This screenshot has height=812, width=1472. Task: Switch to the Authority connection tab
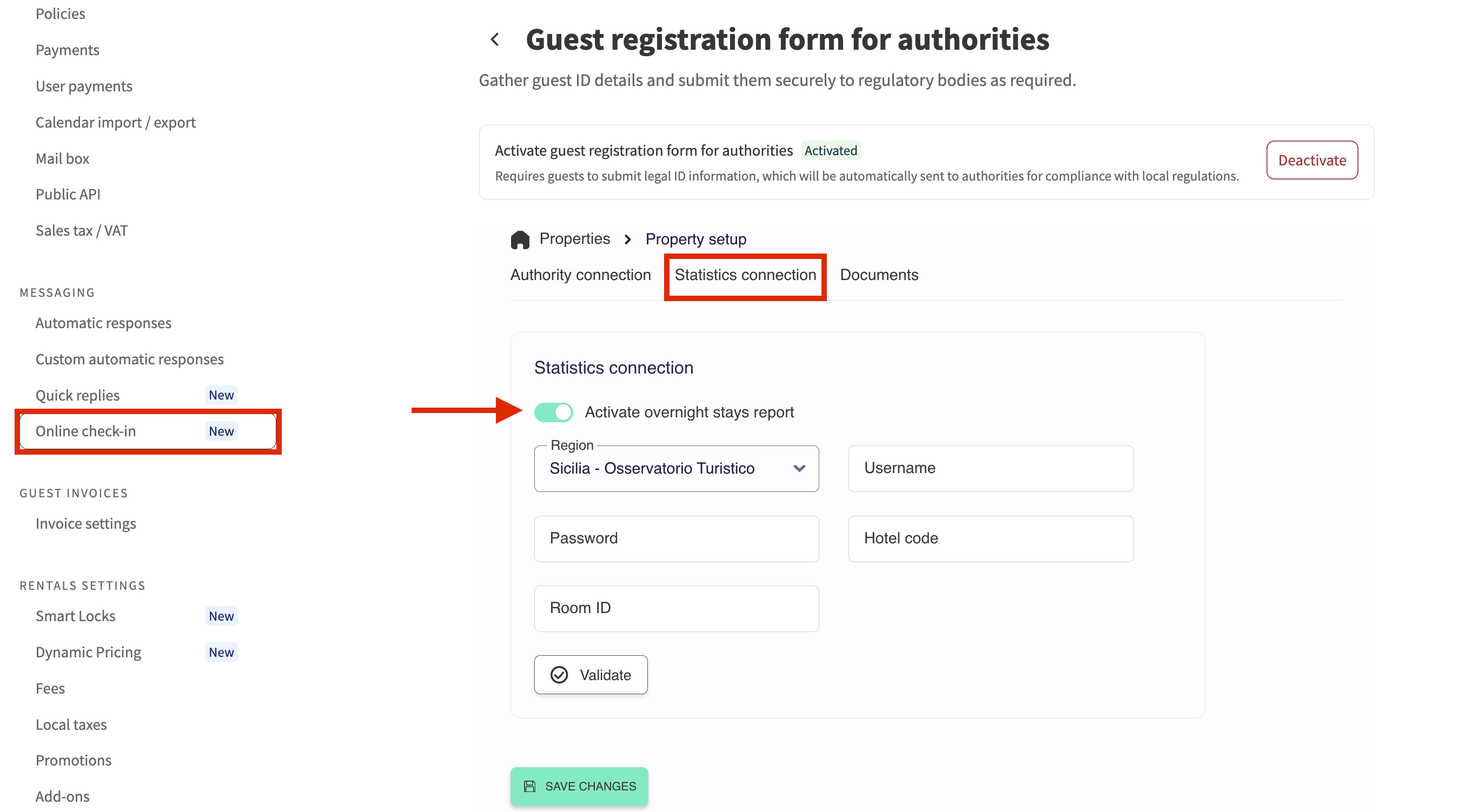click(x=580, y=275)
